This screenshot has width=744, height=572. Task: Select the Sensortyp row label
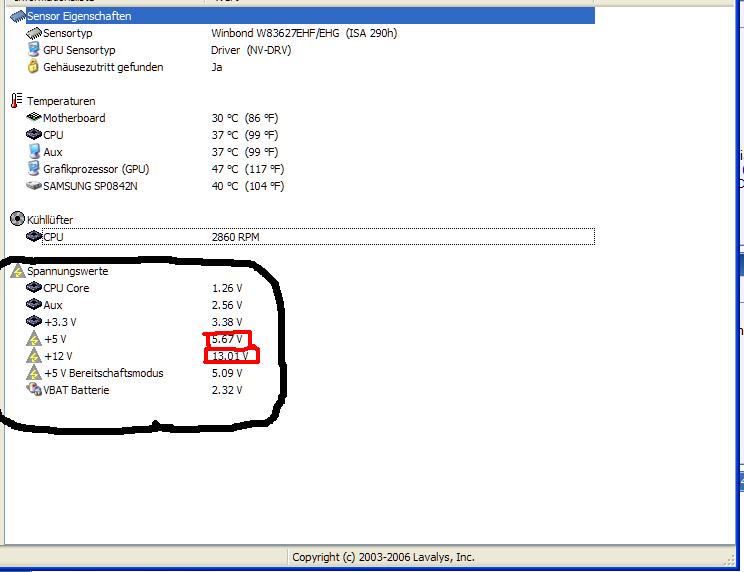[x=67, y=33]
